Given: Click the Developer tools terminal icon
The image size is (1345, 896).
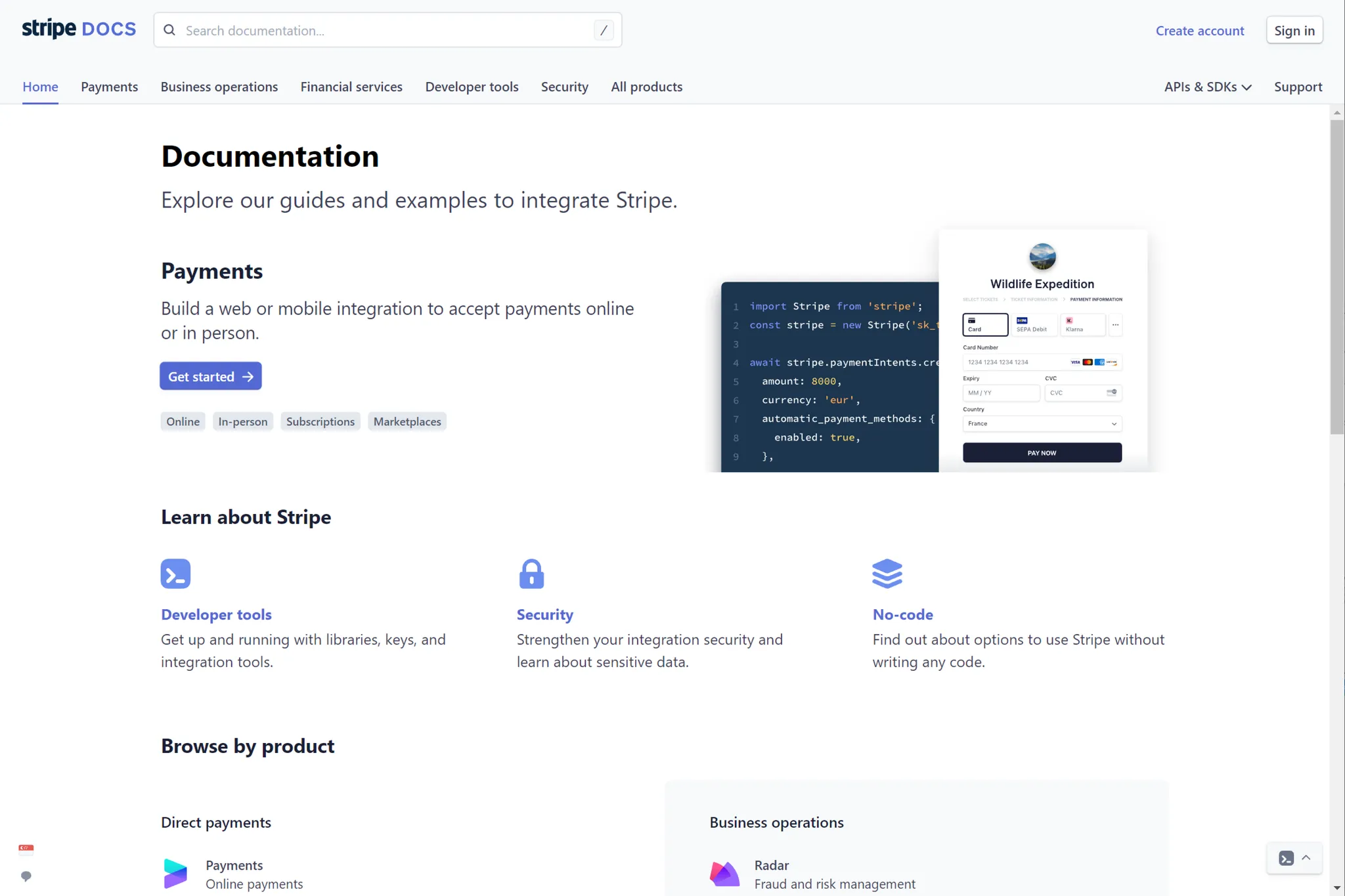Looking at the screenshot, I should 175,573.
